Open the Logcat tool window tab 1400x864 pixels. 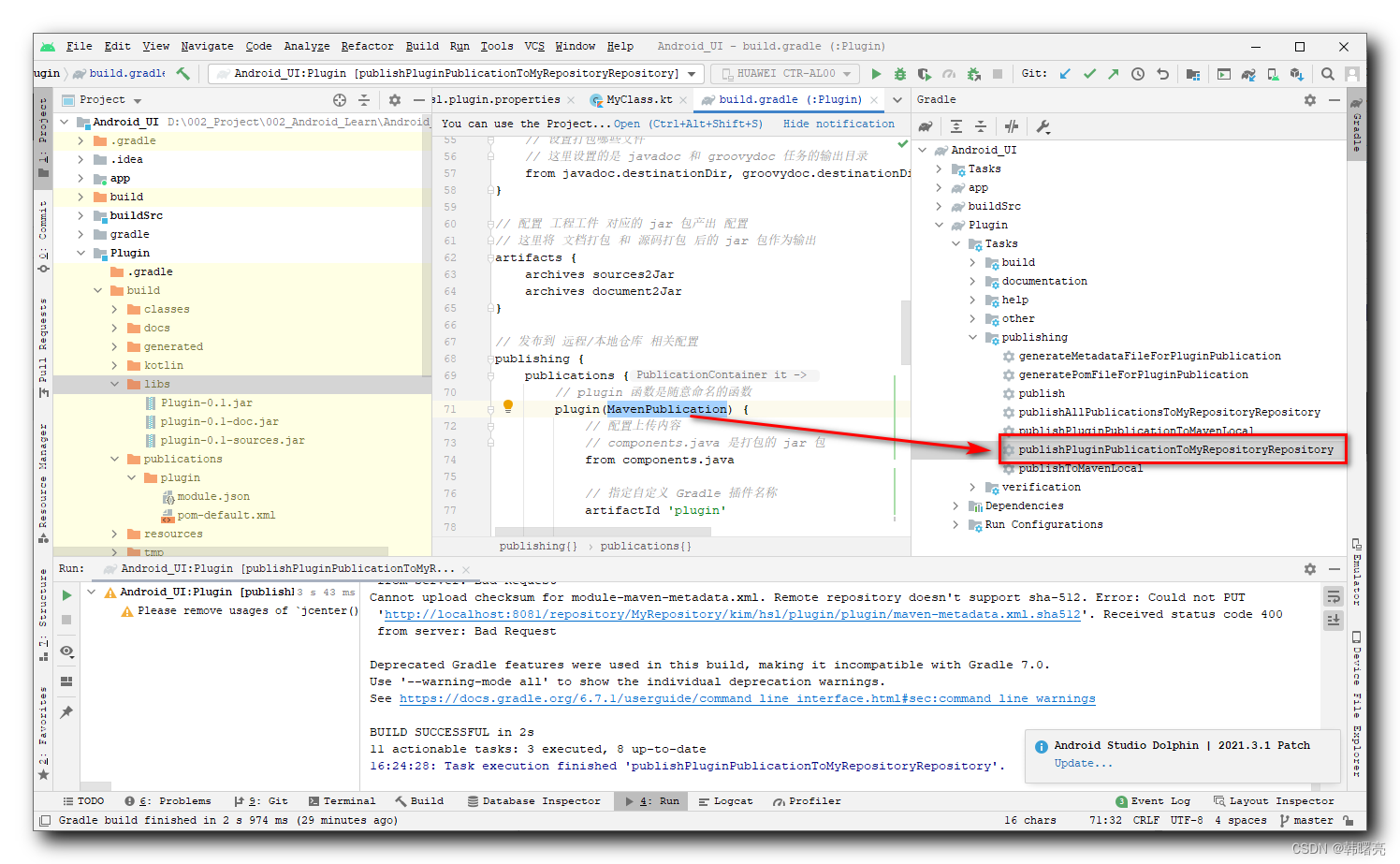point(726,801)
